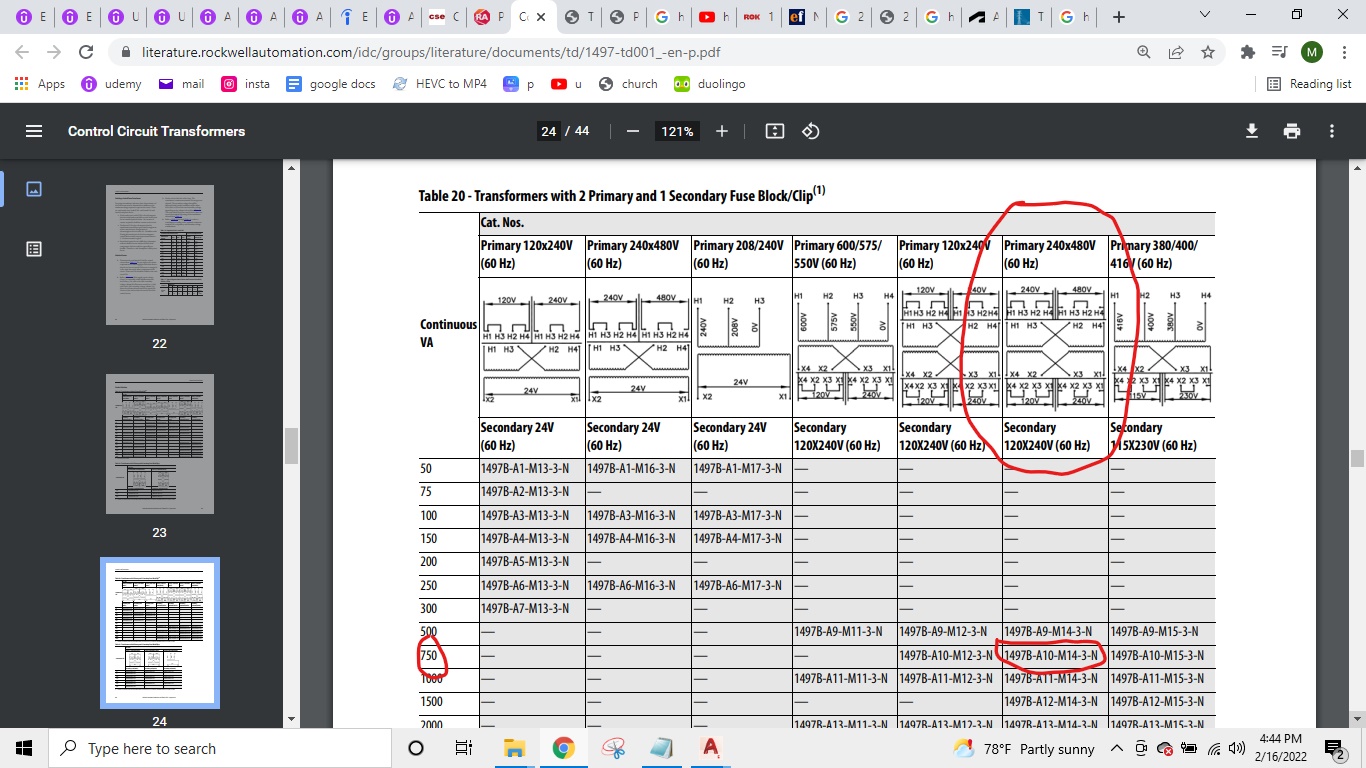Open the udemy bookmark

111,84
